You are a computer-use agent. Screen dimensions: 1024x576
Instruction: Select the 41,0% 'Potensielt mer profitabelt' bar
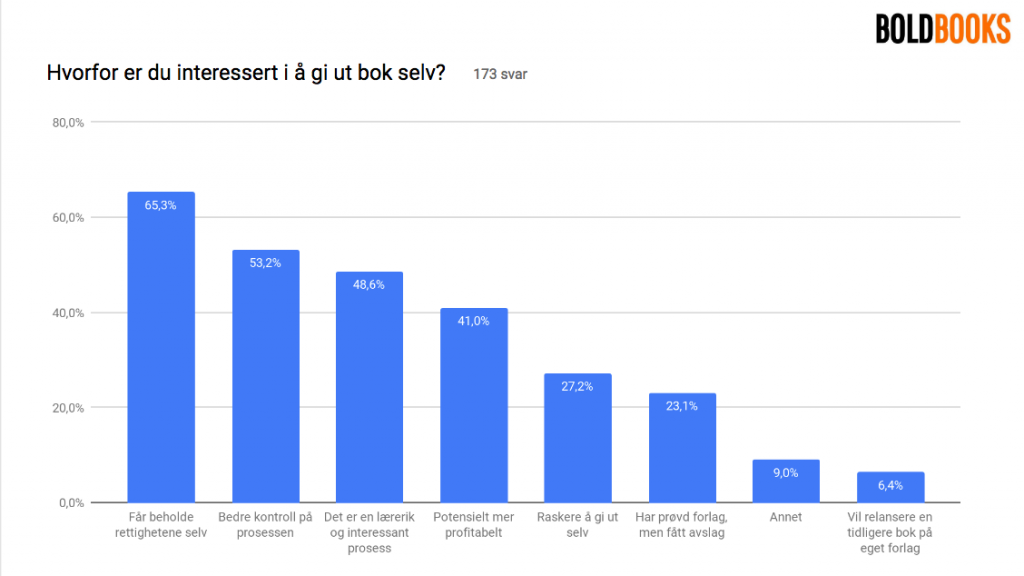point(474,404)
